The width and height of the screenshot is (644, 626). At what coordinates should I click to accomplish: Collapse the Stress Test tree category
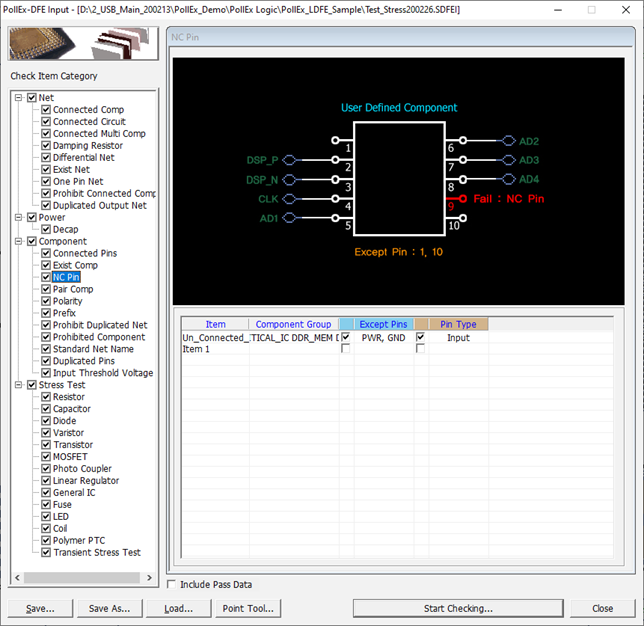18,385
